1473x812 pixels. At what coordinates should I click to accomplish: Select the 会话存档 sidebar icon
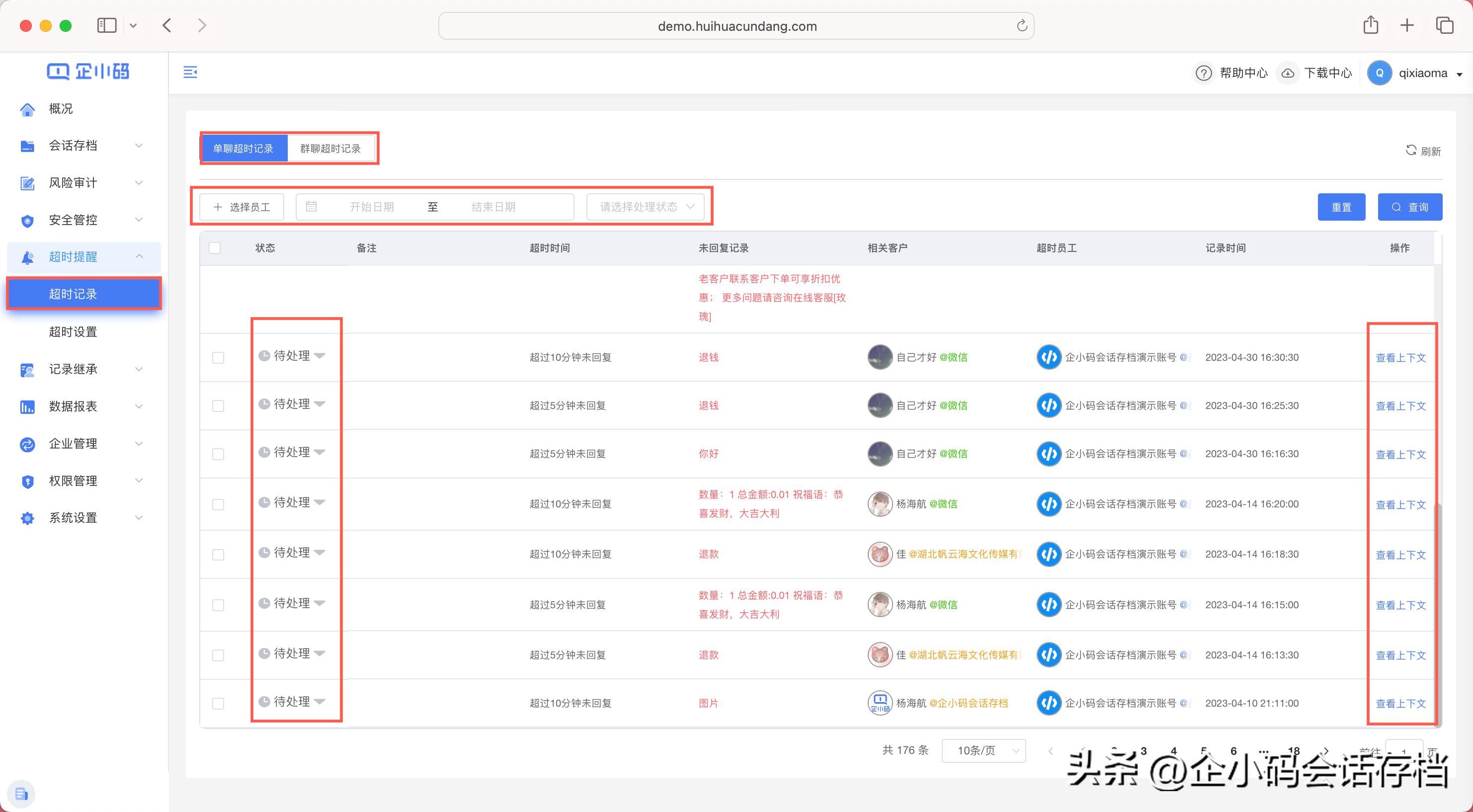pos(27,146)
